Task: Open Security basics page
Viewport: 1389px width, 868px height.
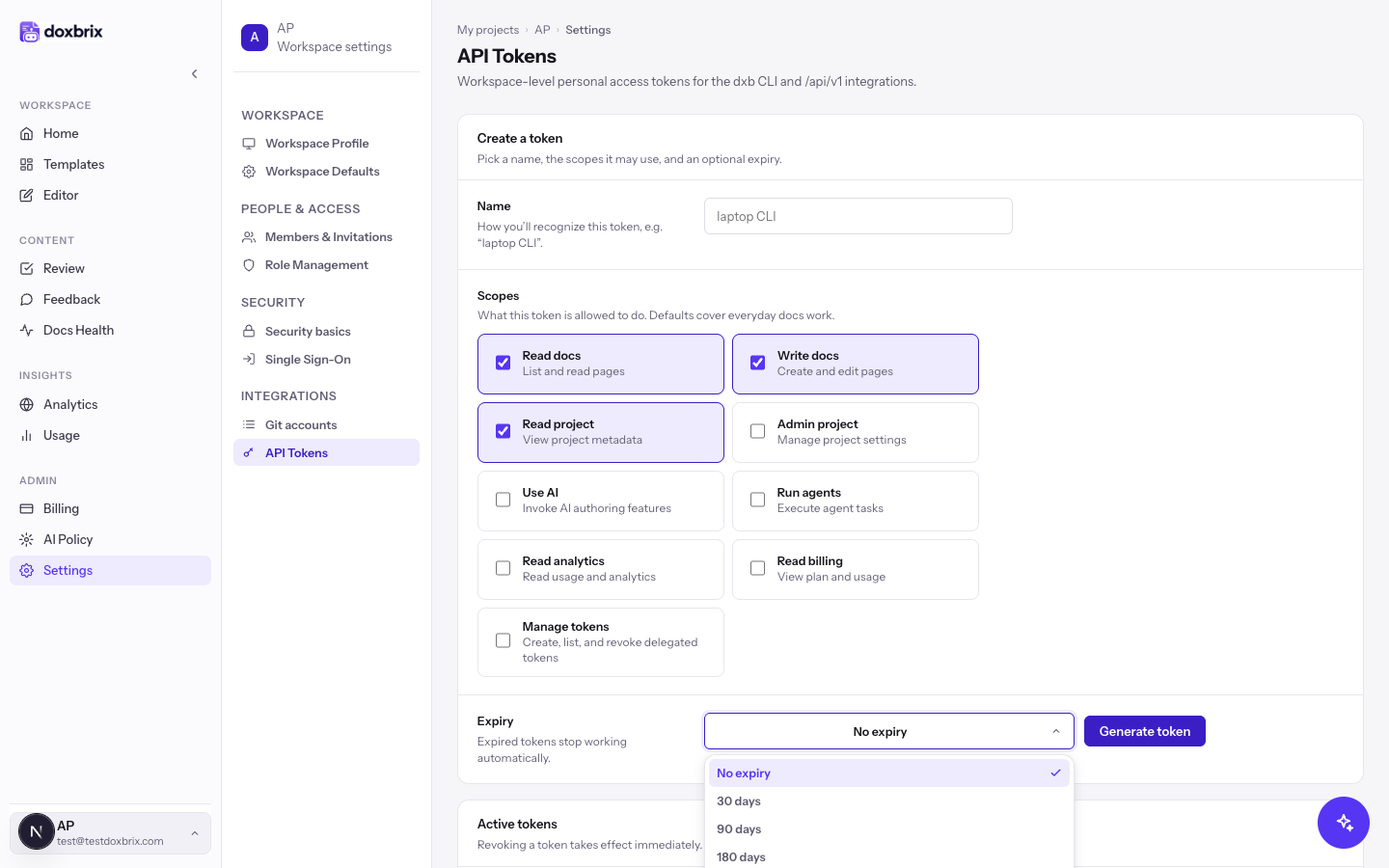Action: pos(326,331)
